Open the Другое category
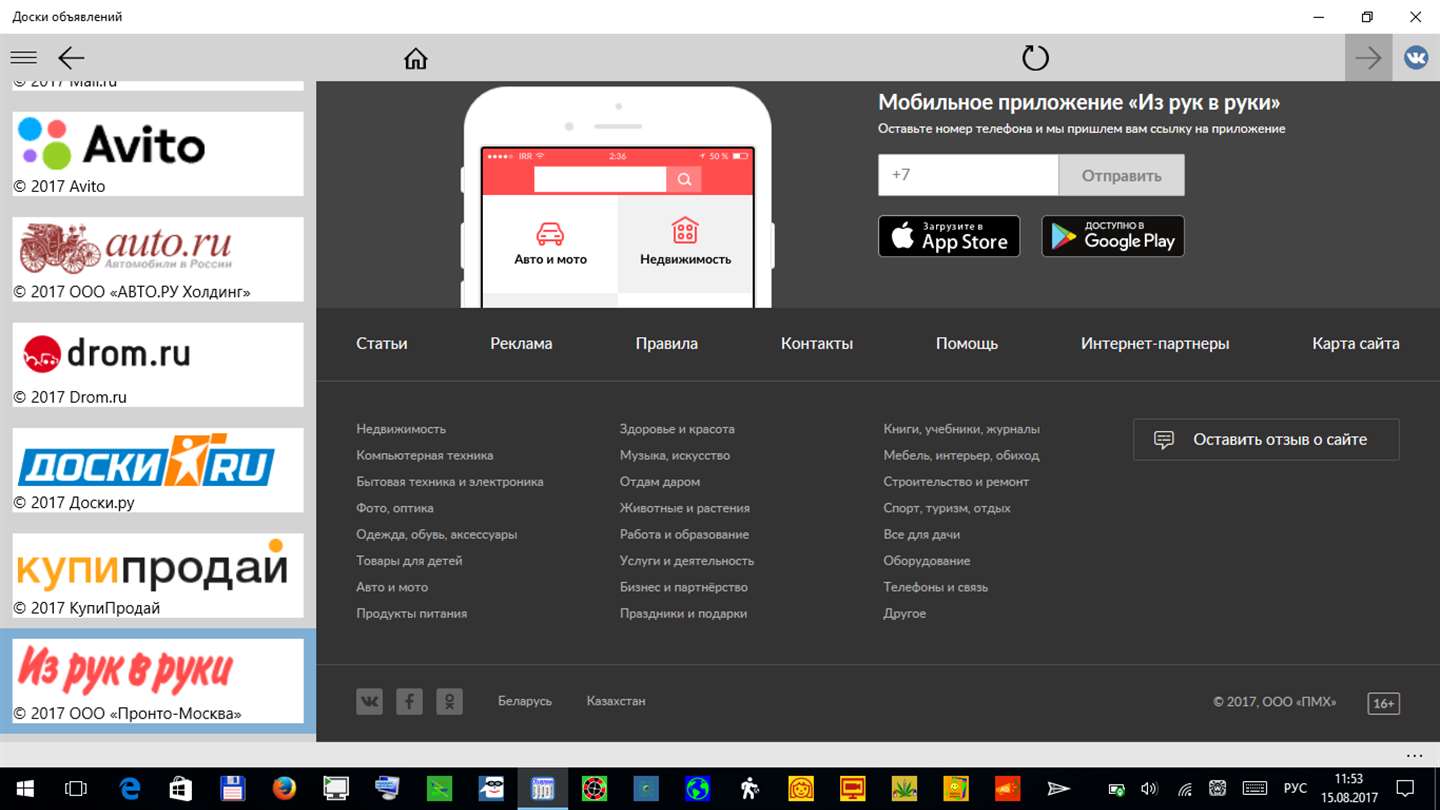Screen dimensions: 1440x810 [905, 614]
